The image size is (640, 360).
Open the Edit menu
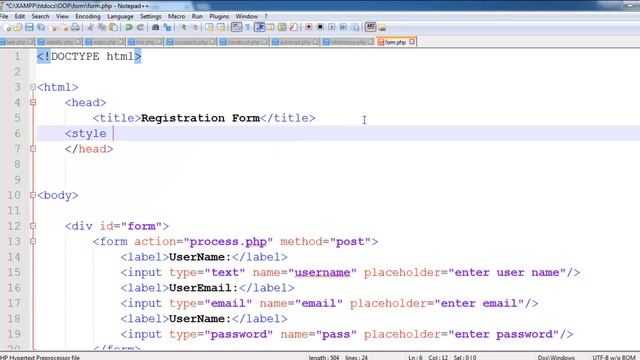pyautogui.click(x=20, y=16)
